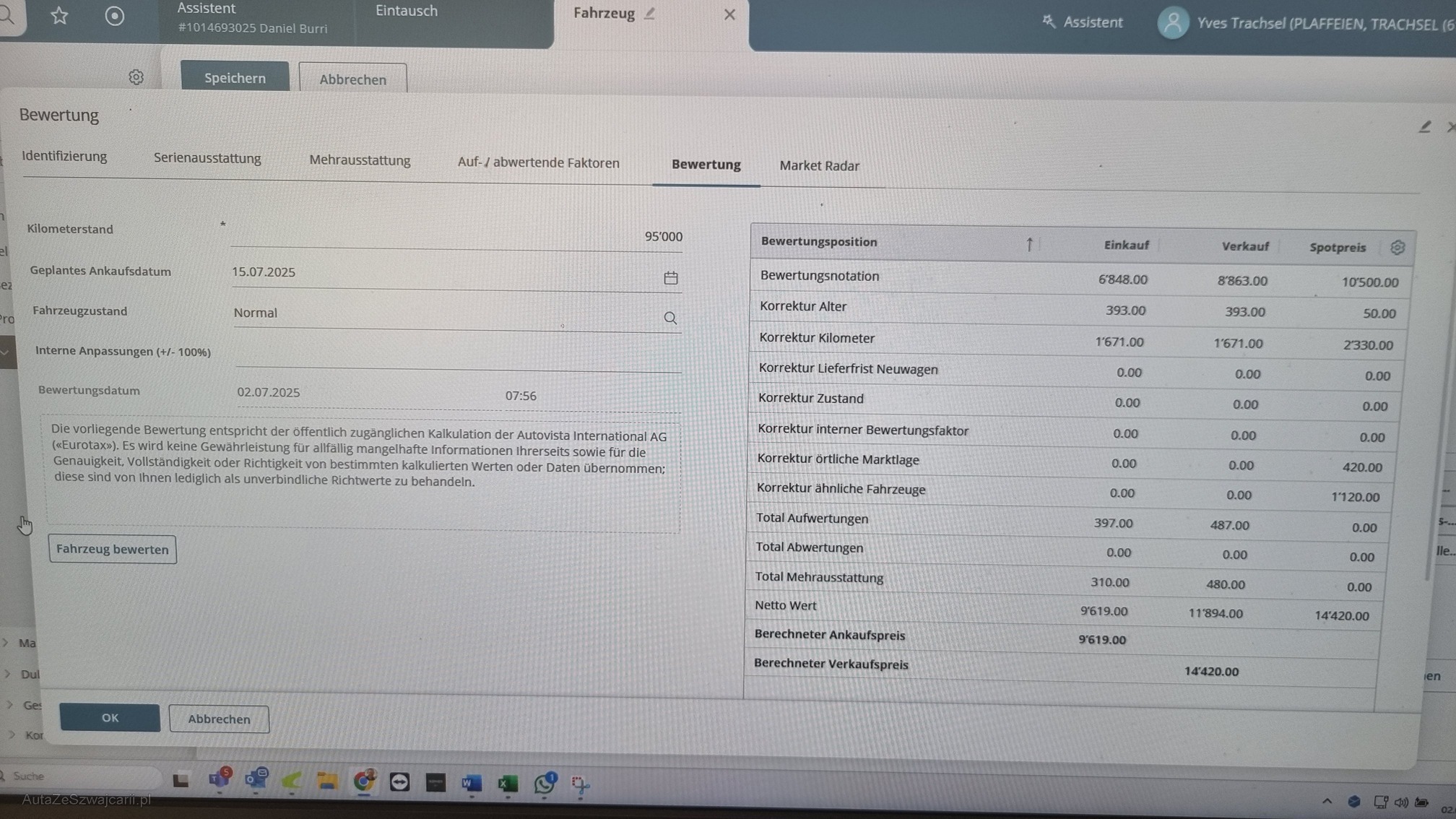
Task: Launch Snipping Tool from taskbar
Action: pyautogui.click(x=580, y=784)
